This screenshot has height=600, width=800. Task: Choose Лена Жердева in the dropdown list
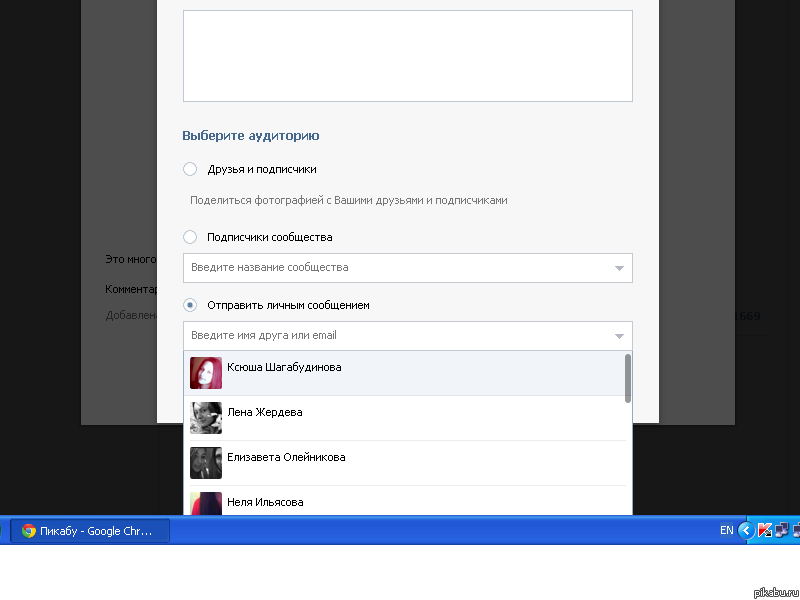[265, 412]
